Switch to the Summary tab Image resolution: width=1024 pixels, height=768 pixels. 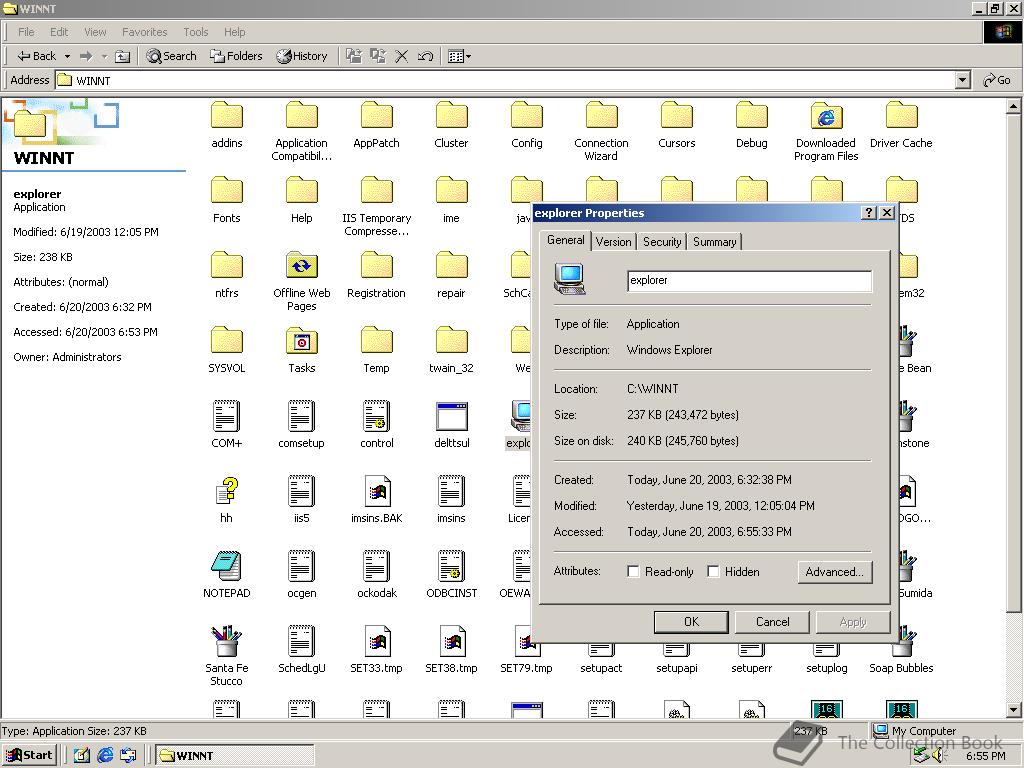[x=714, y=242]
